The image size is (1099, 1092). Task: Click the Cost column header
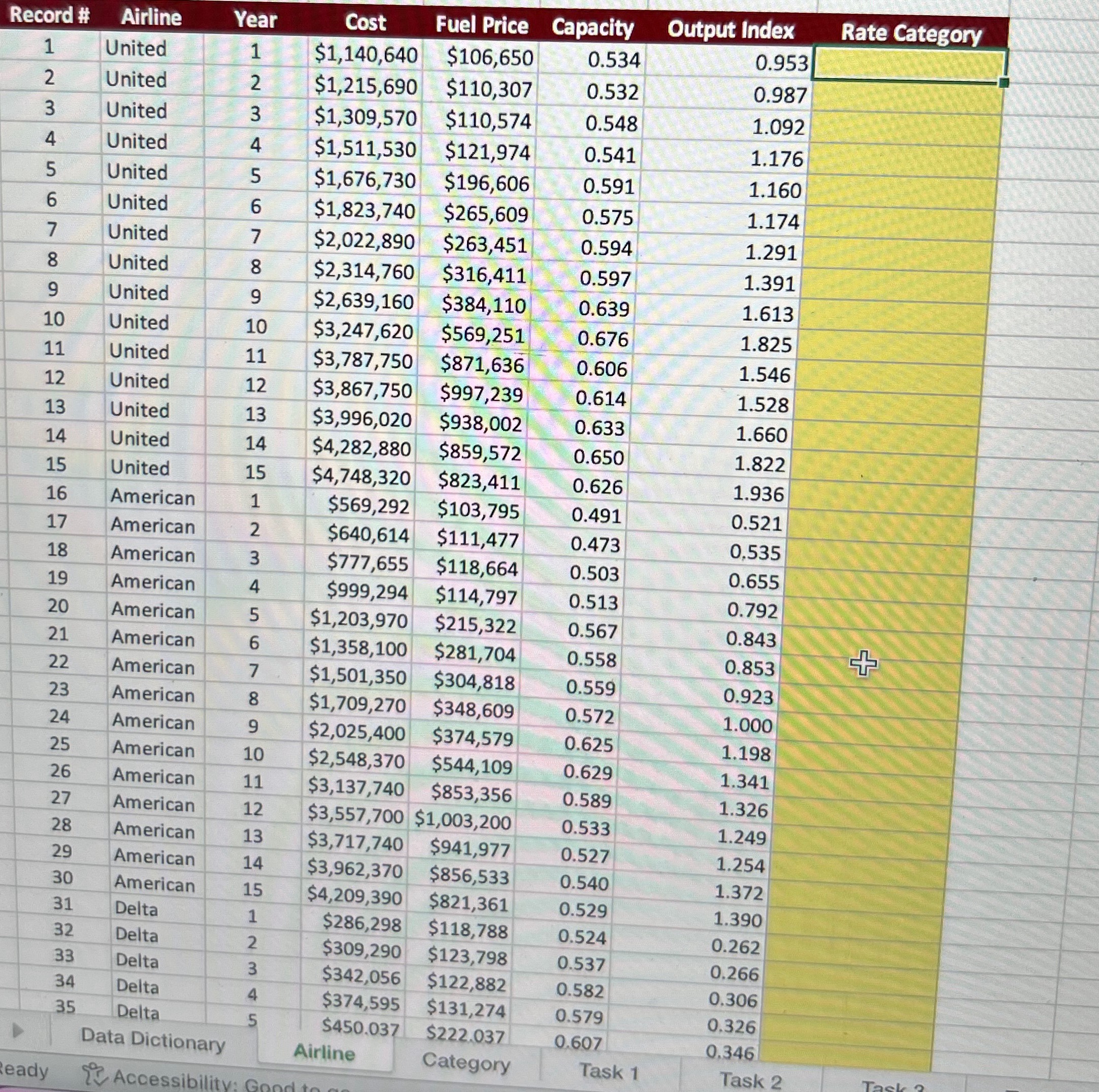pyautogui.click(x=365, y=23)
